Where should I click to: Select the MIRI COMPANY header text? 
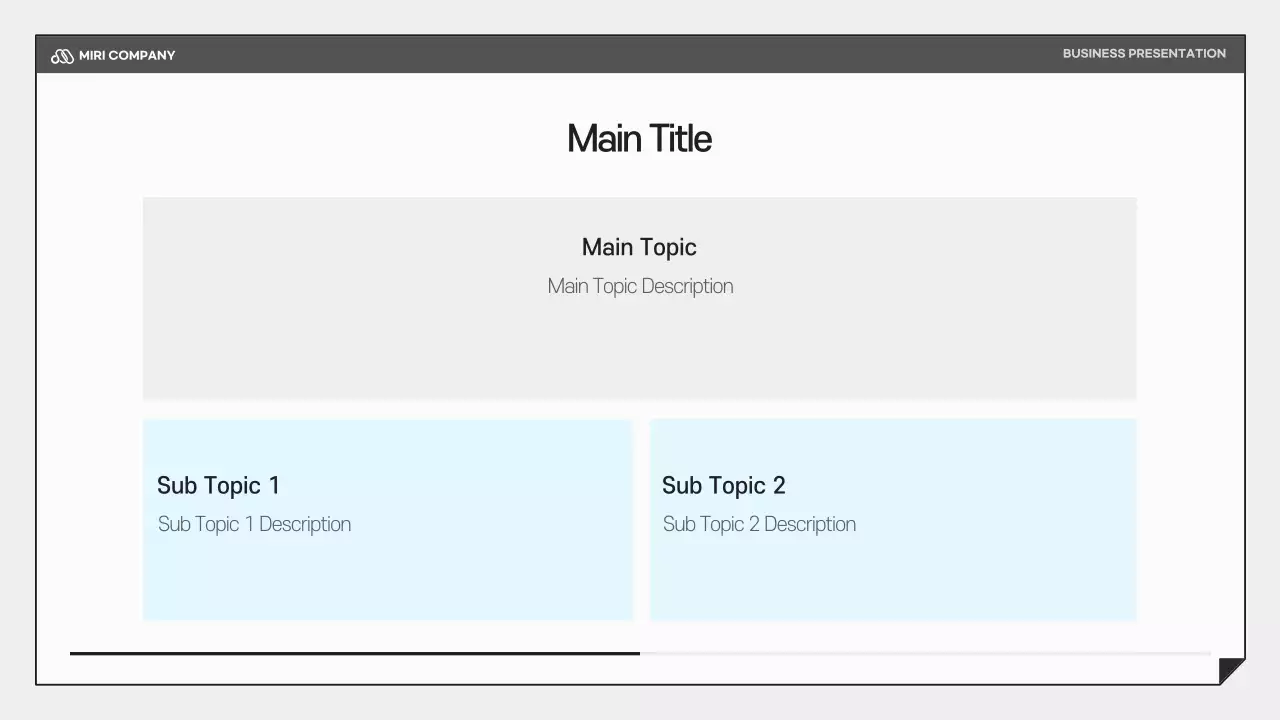[127, 56]
